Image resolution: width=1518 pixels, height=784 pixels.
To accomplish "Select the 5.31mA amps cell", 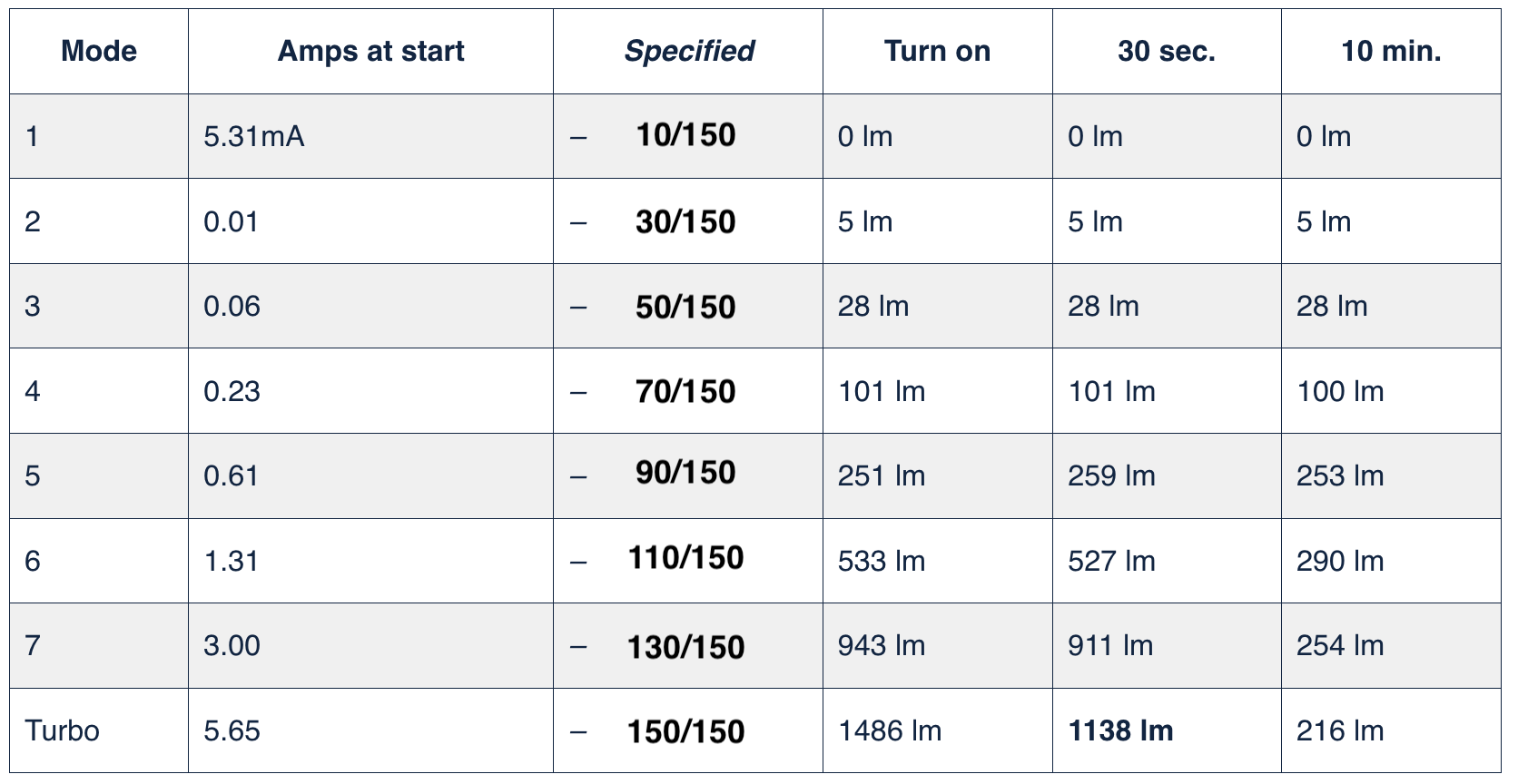I will coord(254,136).
